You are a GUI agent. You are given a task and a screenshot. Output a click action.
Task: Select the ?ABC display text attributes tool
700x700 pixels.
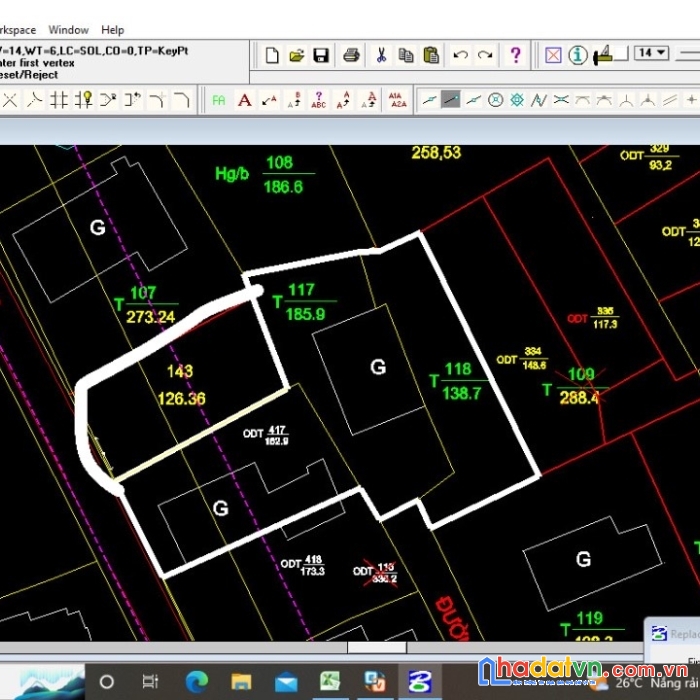click(319, 100)
